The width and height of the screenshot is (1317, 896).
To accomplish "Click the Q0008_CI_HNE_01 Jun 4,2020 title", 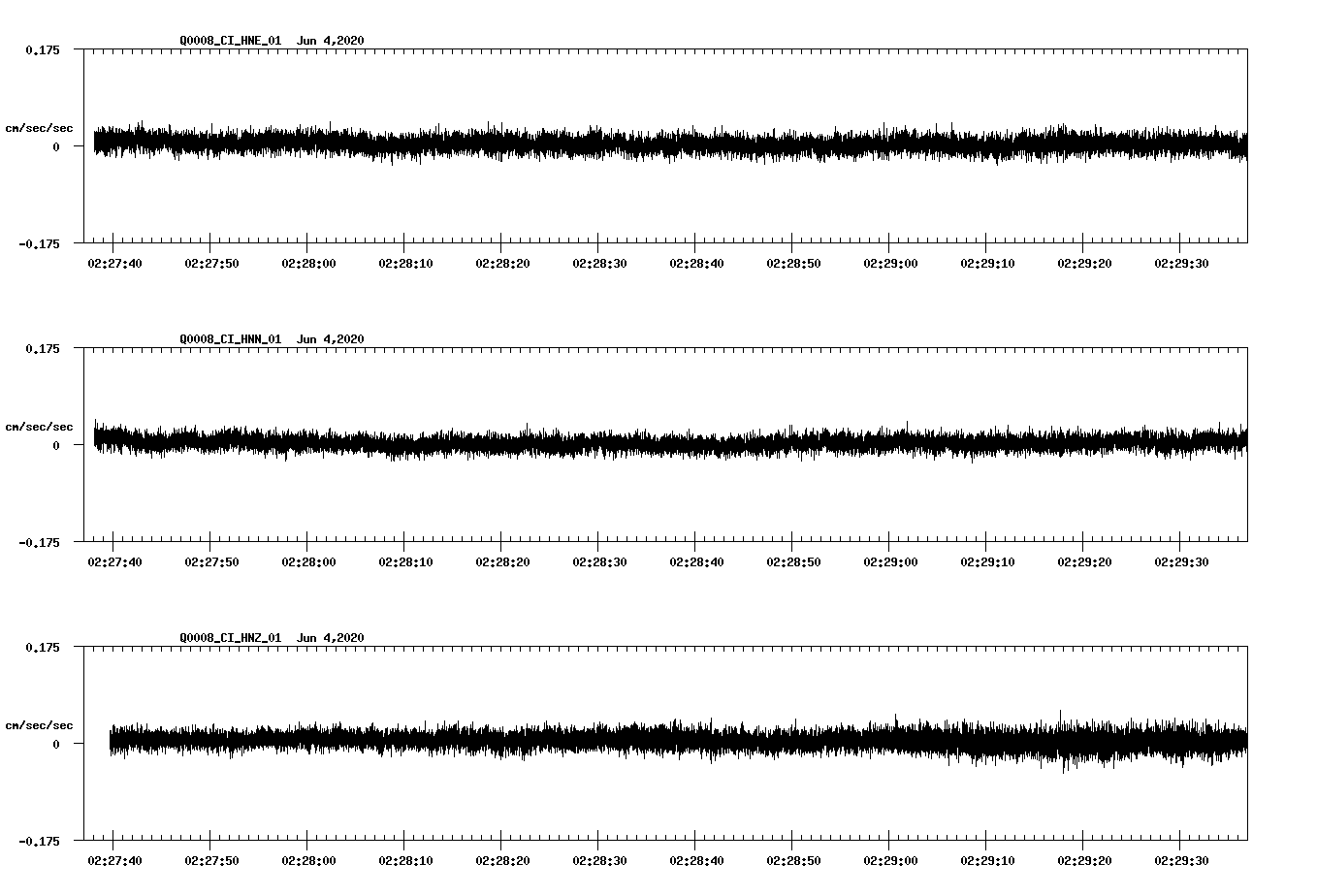I will click(272, 41).
